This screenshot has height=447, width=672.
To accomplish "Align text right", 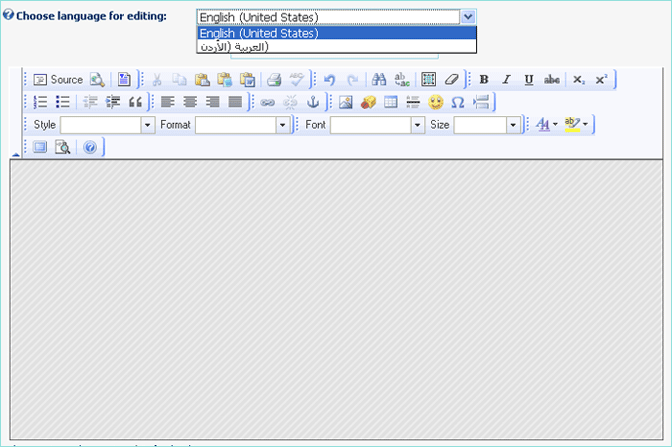I will click(213, 102).
